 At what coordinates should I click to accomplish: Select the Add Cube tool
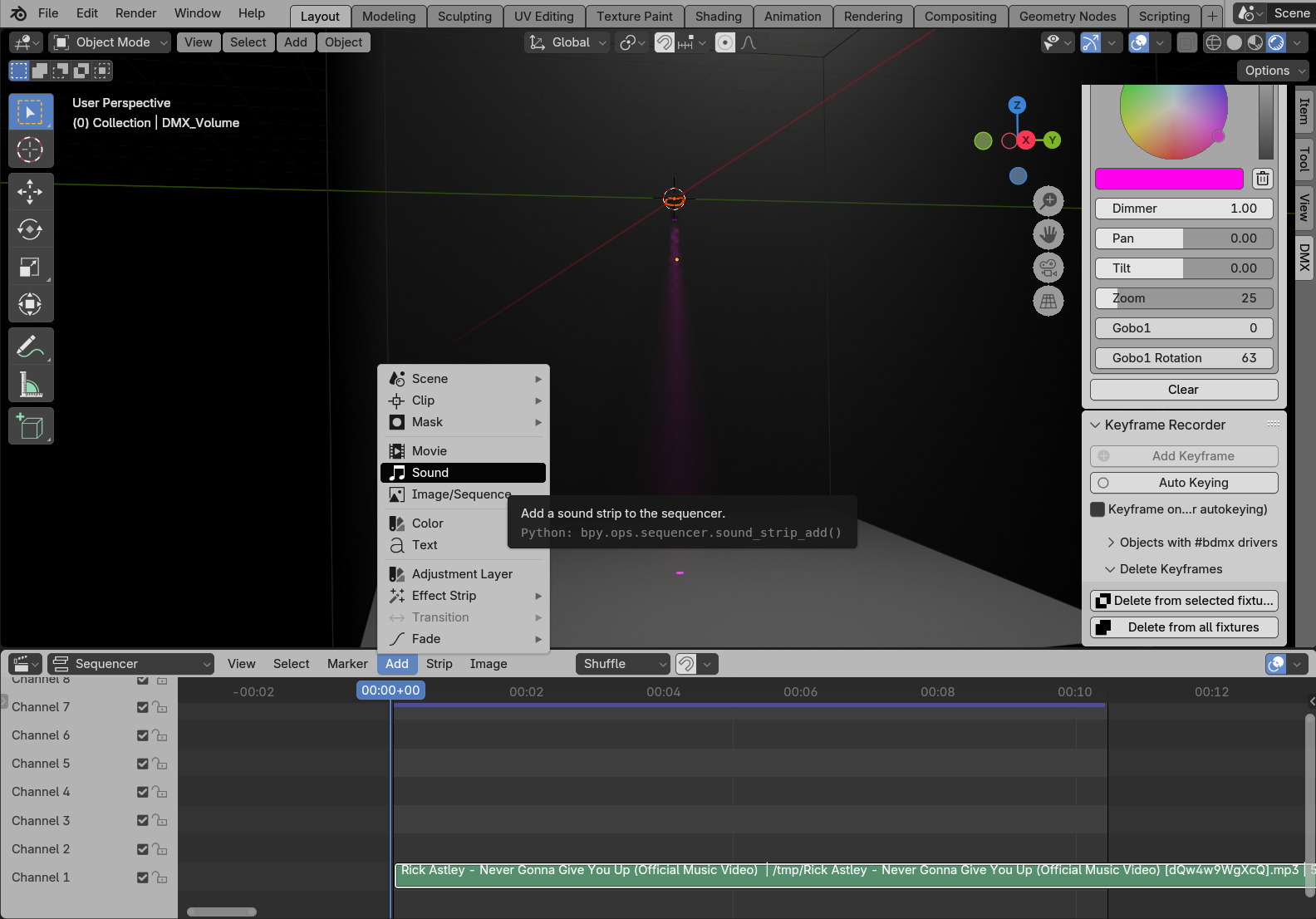tap(31, 426)
